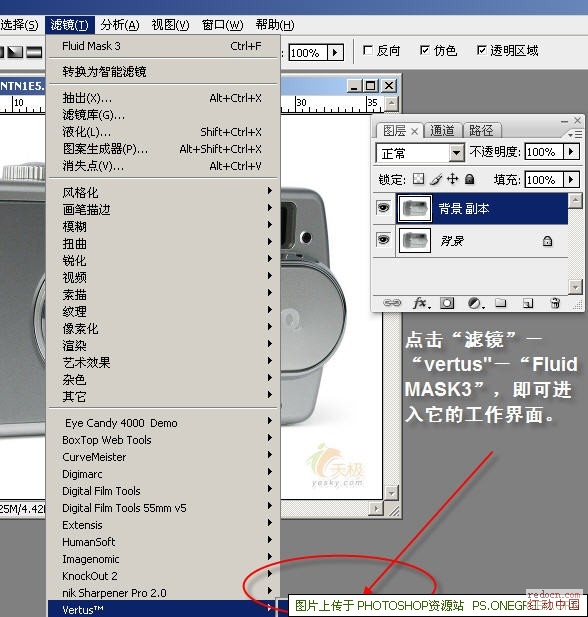Add a layer mask
Viewport: 588px width, 617px height.
click(447, 303)
